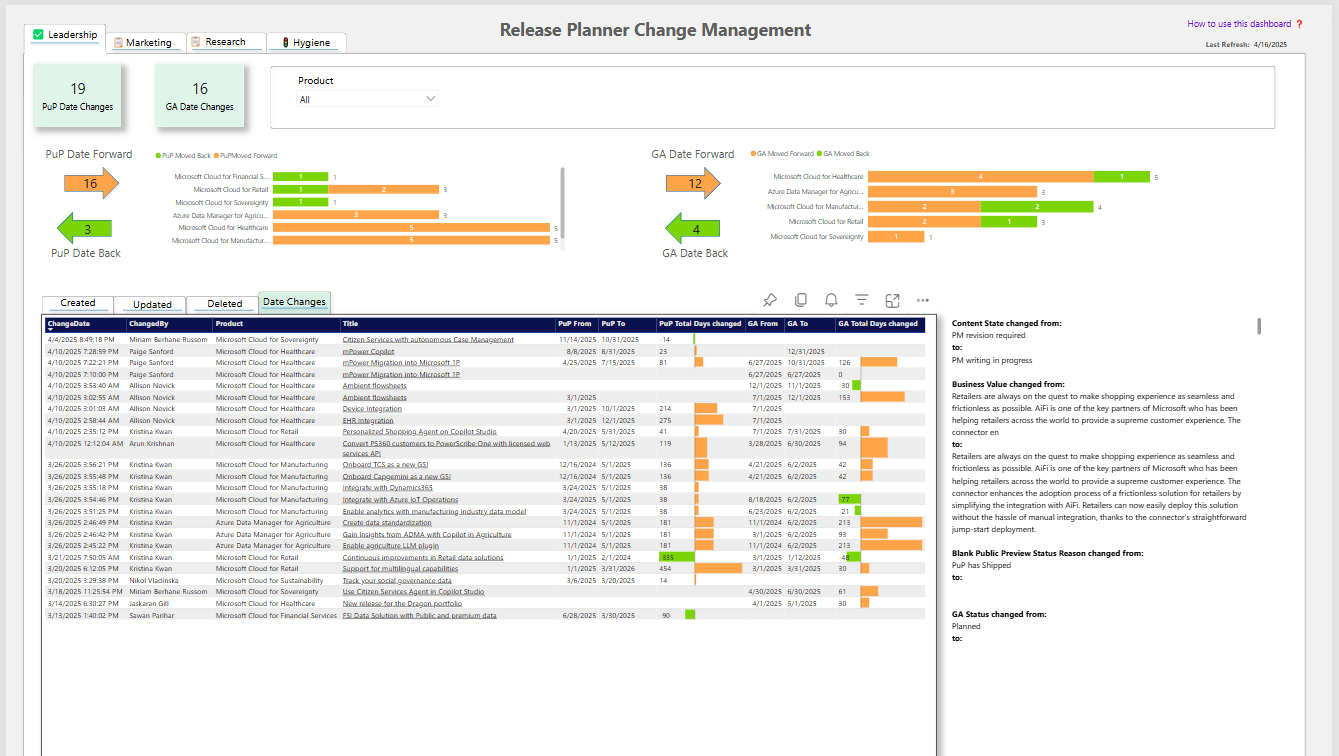
Task: Click the focus mode expand icon
Action: (893, 300)
